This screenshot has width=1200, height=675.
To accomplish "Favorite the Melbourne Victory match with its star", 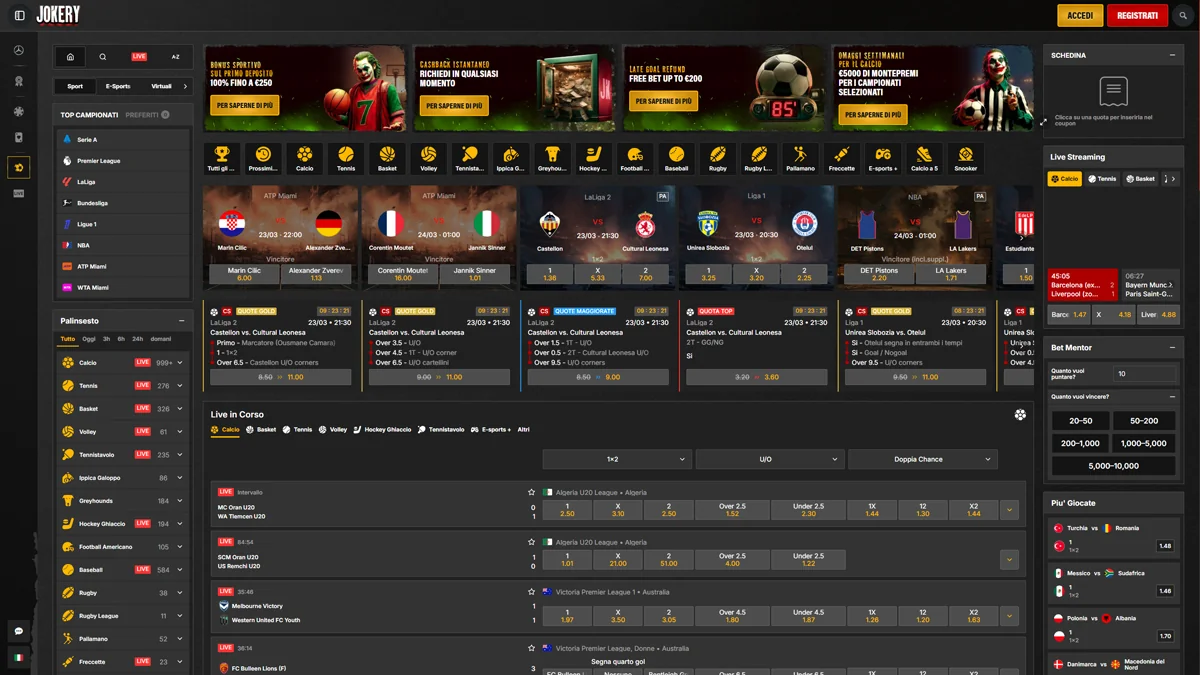I will [x=532, y=591].
